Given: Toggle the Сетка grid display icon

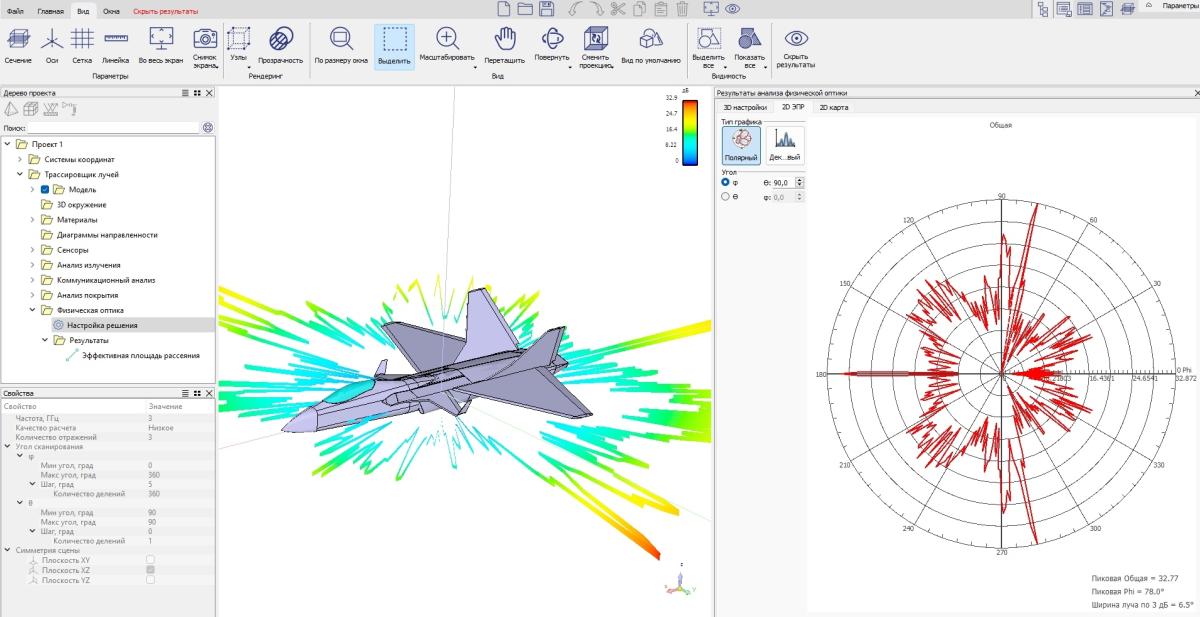Looking at the screenshot, I should click(83, 39).
